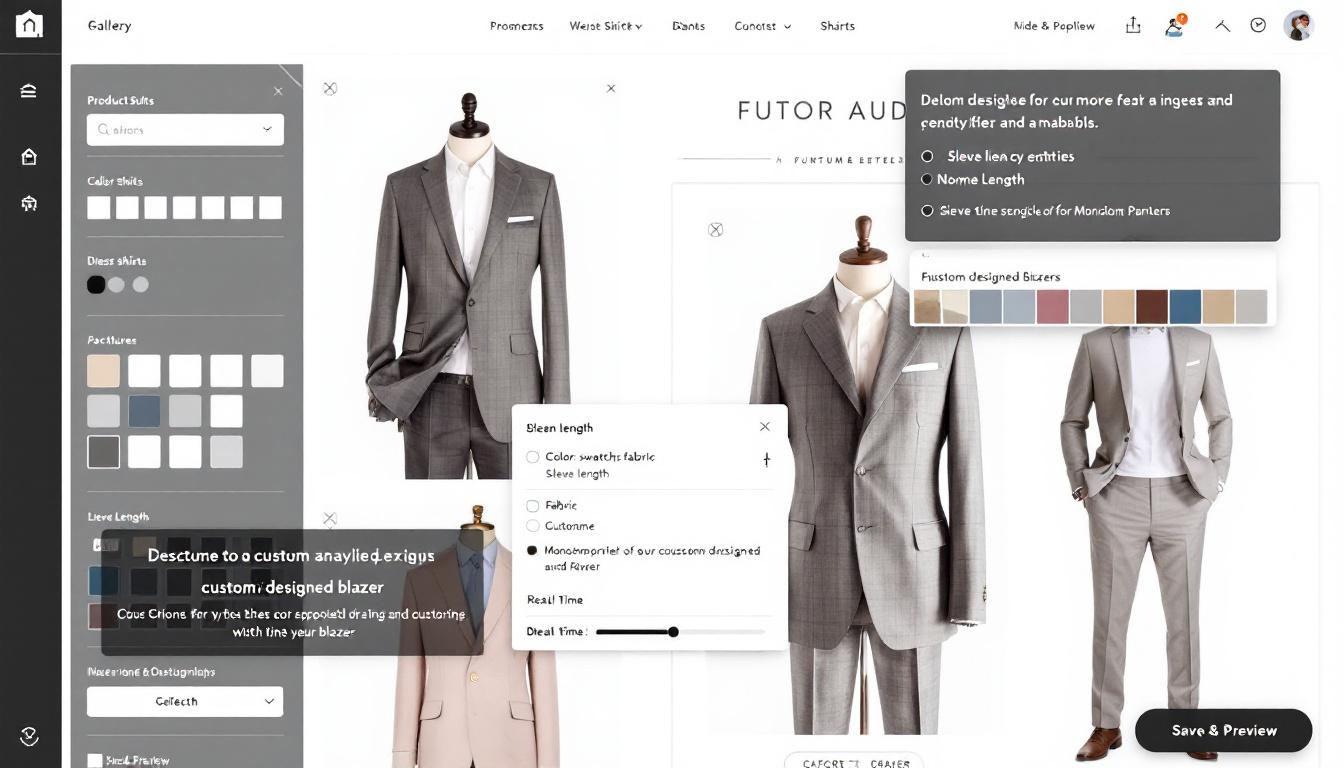Click the bottom shield icon in left sidebar
This screenshot has height=768, width=1344.
(x=29, y=737)
